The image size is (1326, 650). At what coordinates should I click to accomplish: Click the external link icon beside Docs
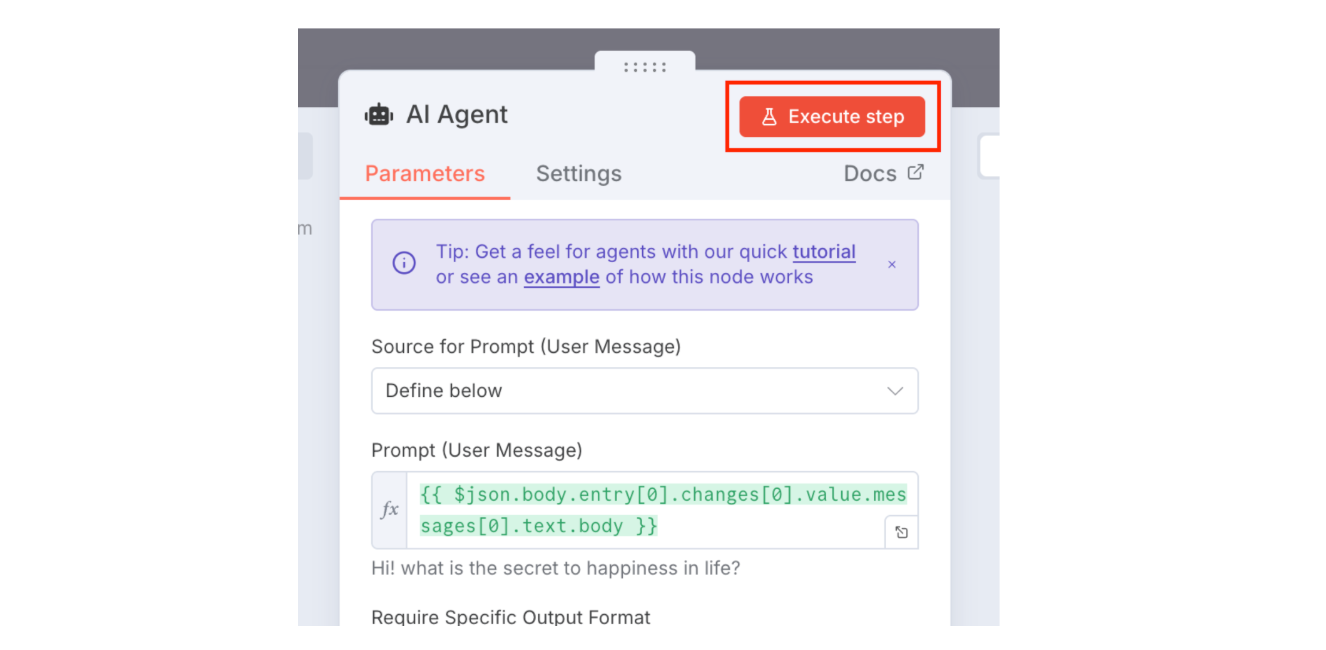(x=915, y=172)
